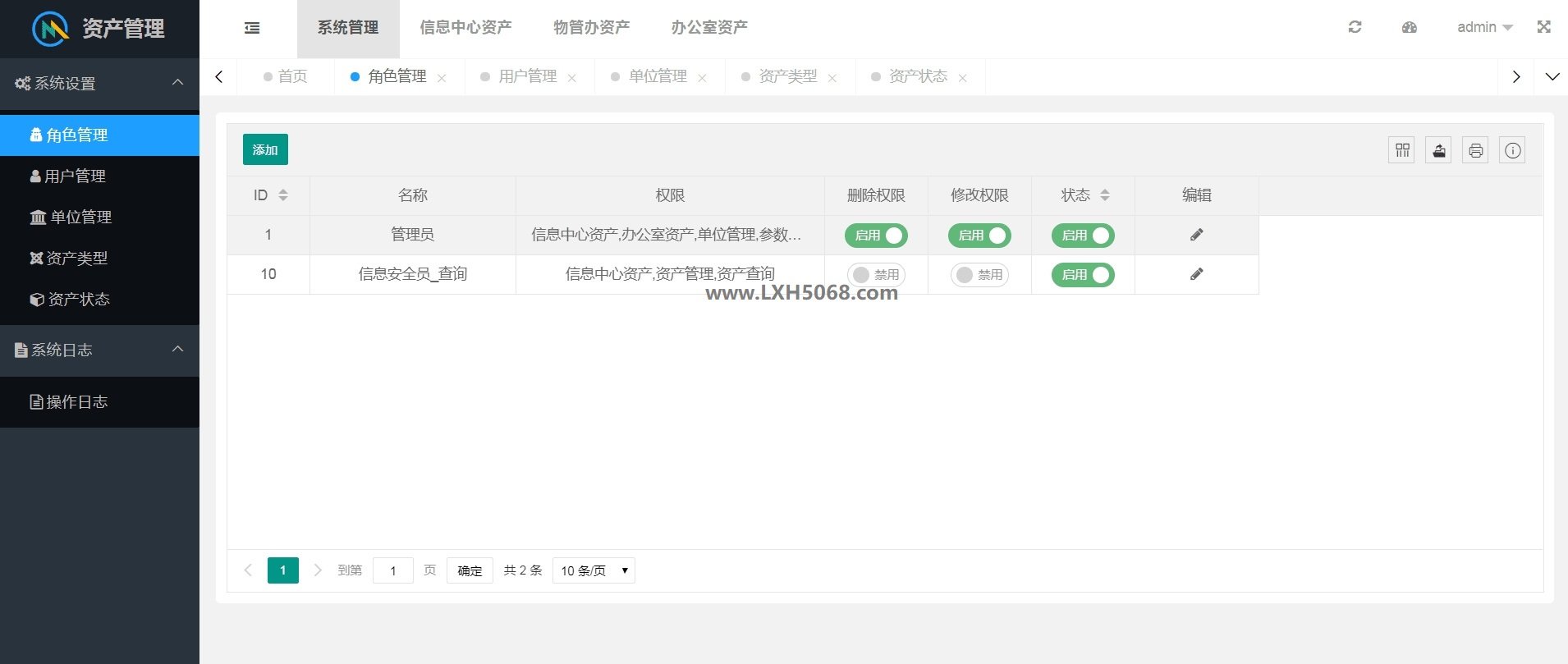Close the 用户管理 tab
Viewport: 1568px width, 664px height.
(572, 78)
